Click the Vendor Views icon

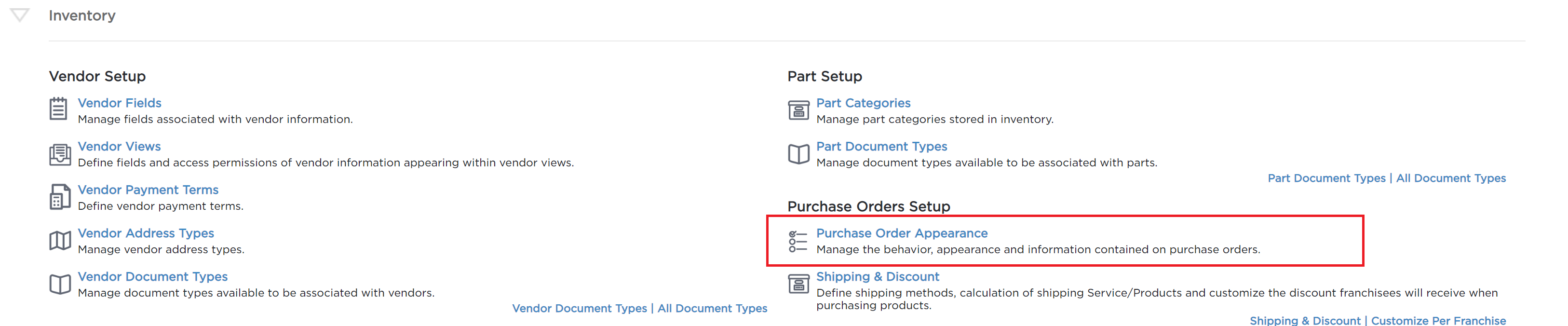click(x=60, y=154)
